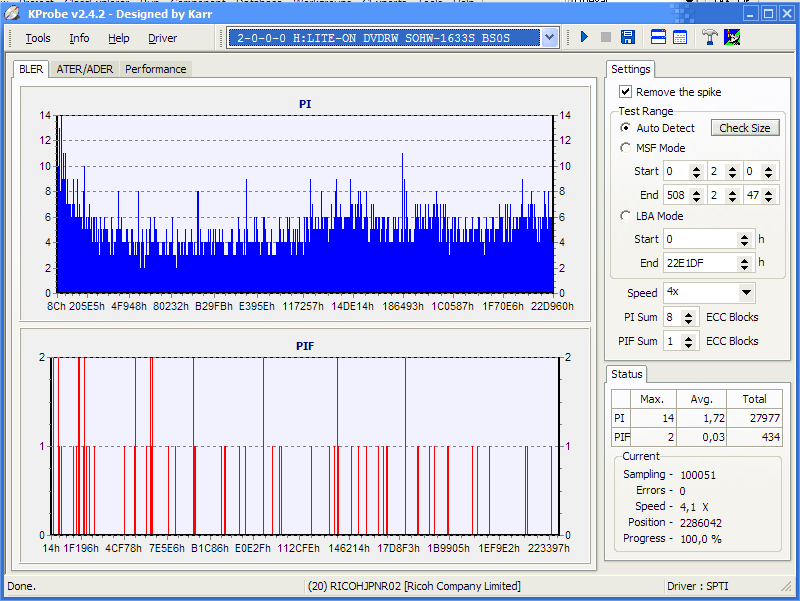Toggle Remove the spike checkbox
Screen dimensions: 800x601
click(x=625, y=92)
